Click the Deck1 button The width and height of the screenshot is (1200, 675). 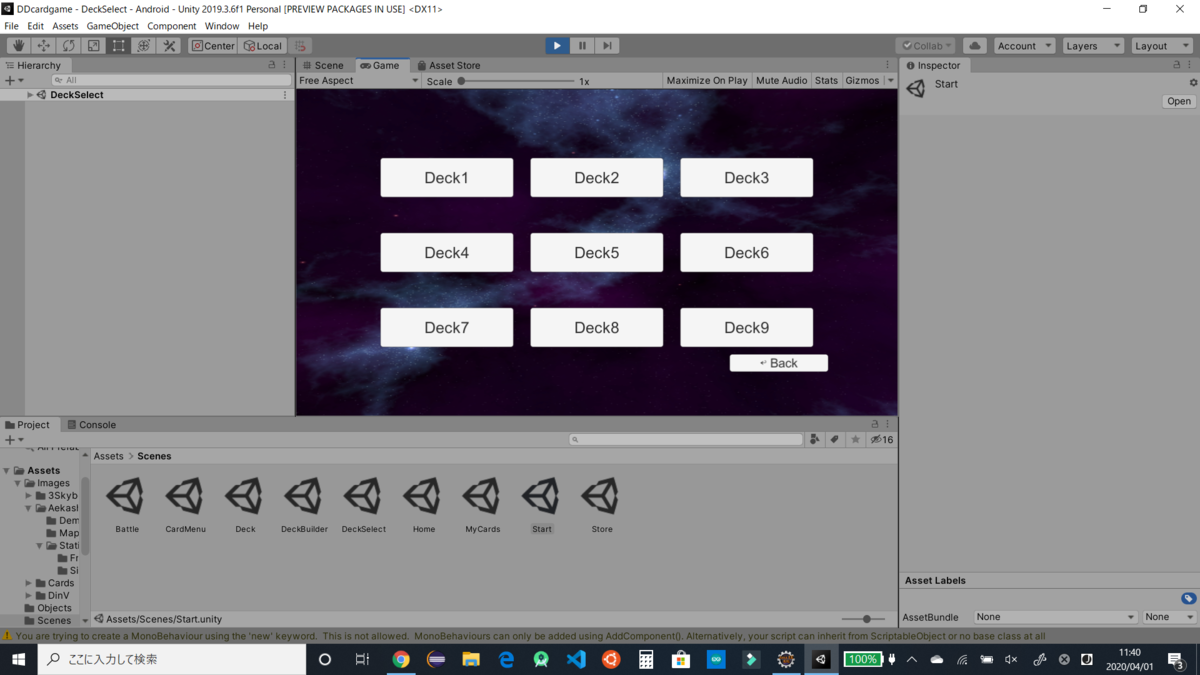[x=446, y=178]
